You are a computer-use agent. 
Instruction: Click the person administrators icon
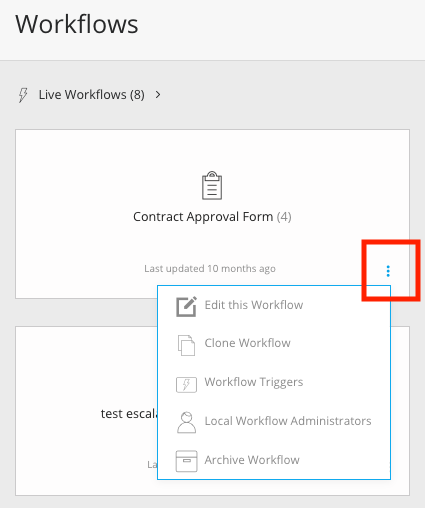186,422
